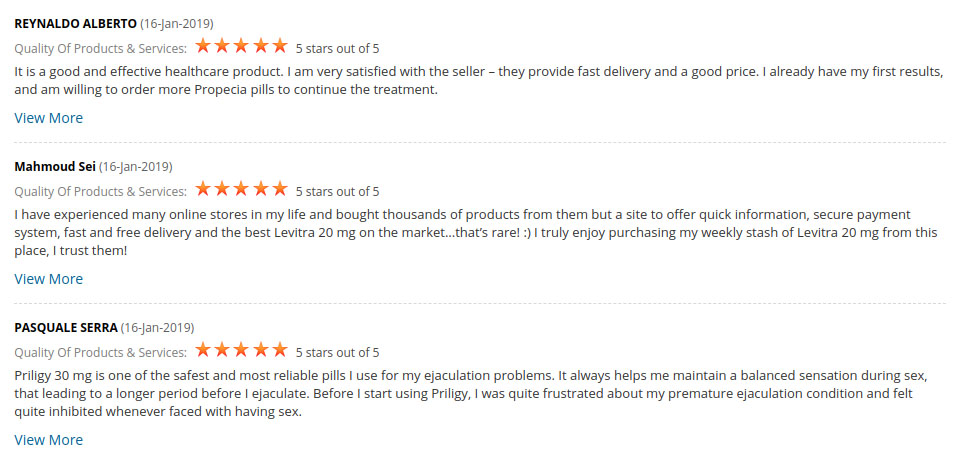This screenshot has height=460, width=966.
Task: Expand Mahmoud Sei's review with View More
Action: coord(48,279)
